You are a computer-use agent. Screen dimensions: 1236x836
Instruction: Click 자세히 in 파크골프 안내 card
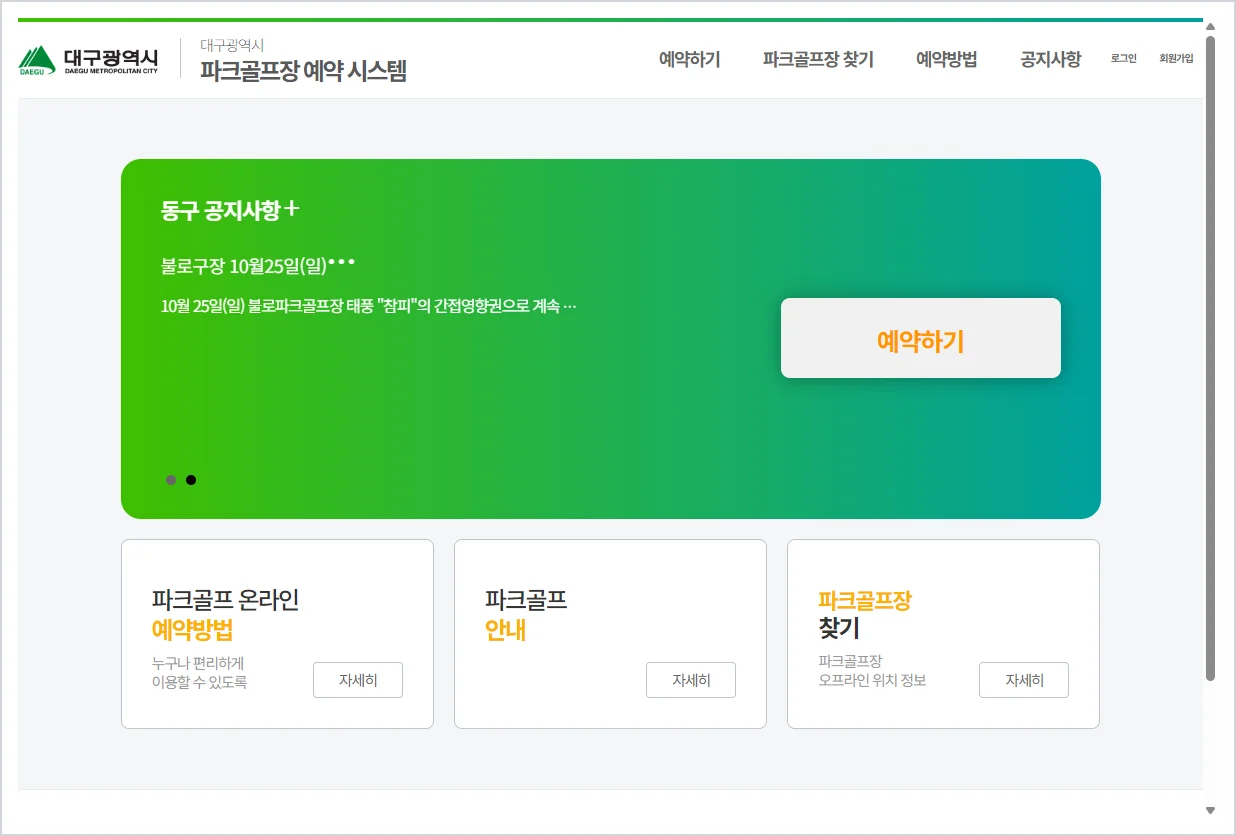[691, 680]
